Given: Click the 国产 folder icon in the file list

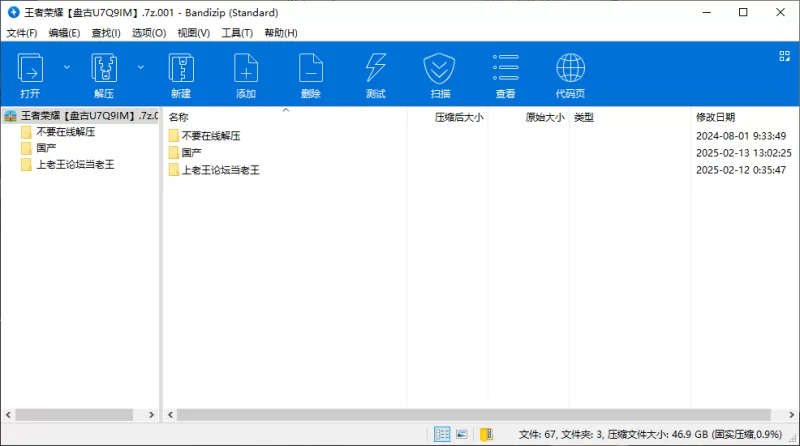Looking at the screenshot, I should (x=173, y=153).
